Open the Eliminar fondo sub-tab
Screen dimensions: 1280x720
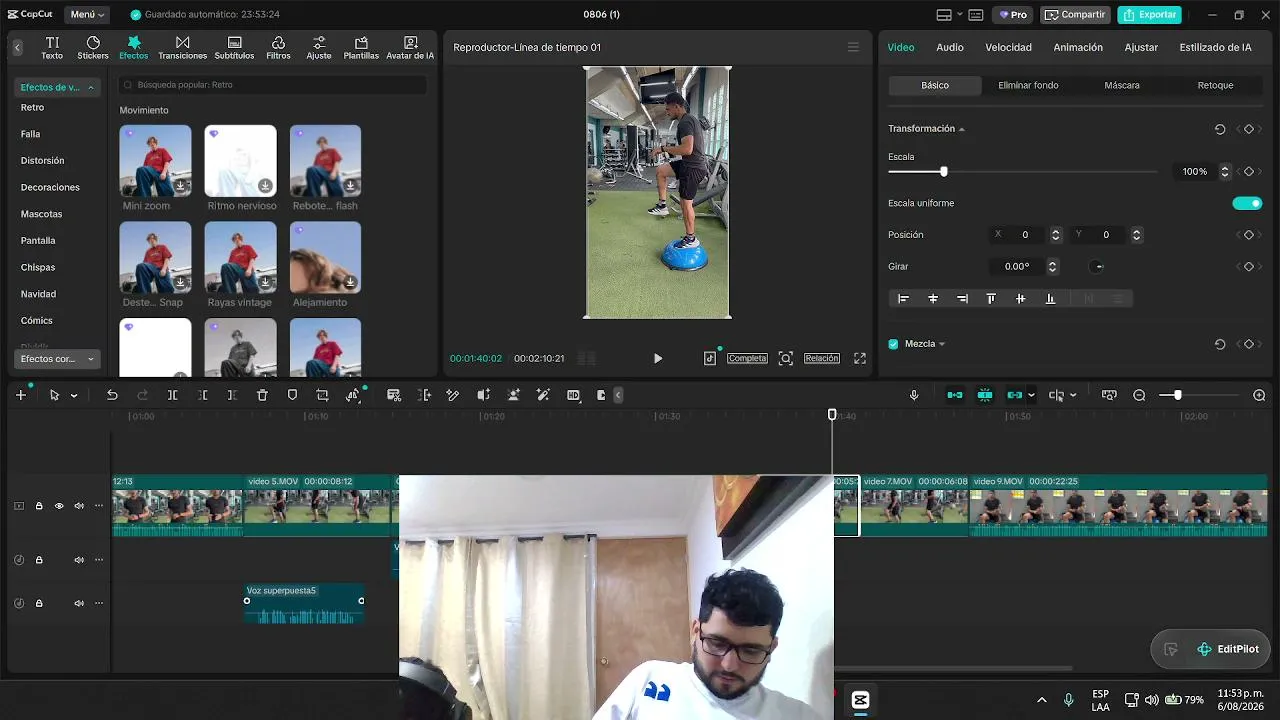tap(1028, 86)
